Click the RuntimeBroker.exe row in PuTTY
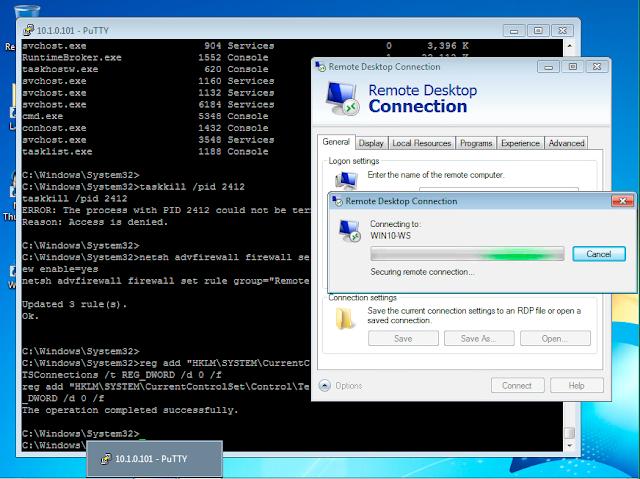Image resolution: width=640 pixels, height=479 pixels. click(x=145, y=58)
